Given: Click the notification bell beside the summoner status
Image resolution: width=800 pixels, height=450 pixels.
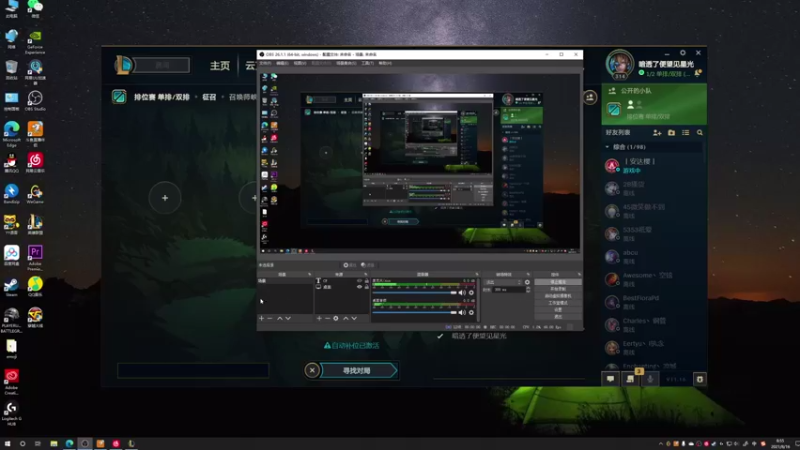Looking at the screenshot, I should point(697,73).
